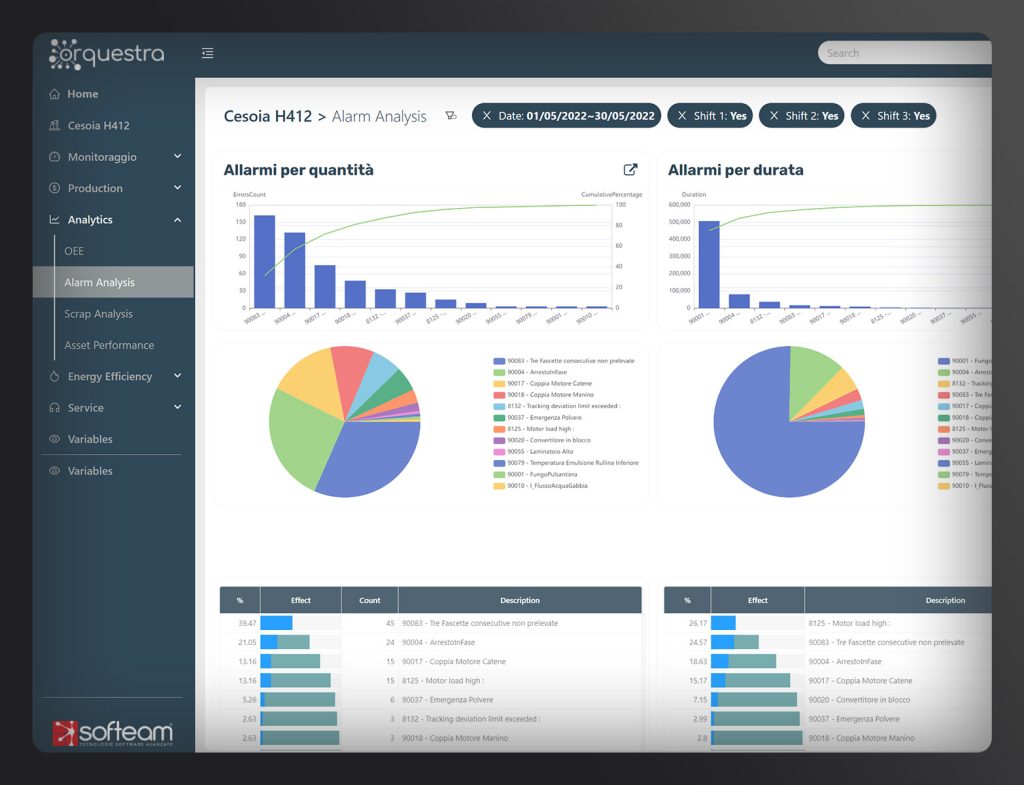Toggle 90083 Tre Fascette legend color swatch
Viewport: 1024px width, 785px height.
pos(499,361)
